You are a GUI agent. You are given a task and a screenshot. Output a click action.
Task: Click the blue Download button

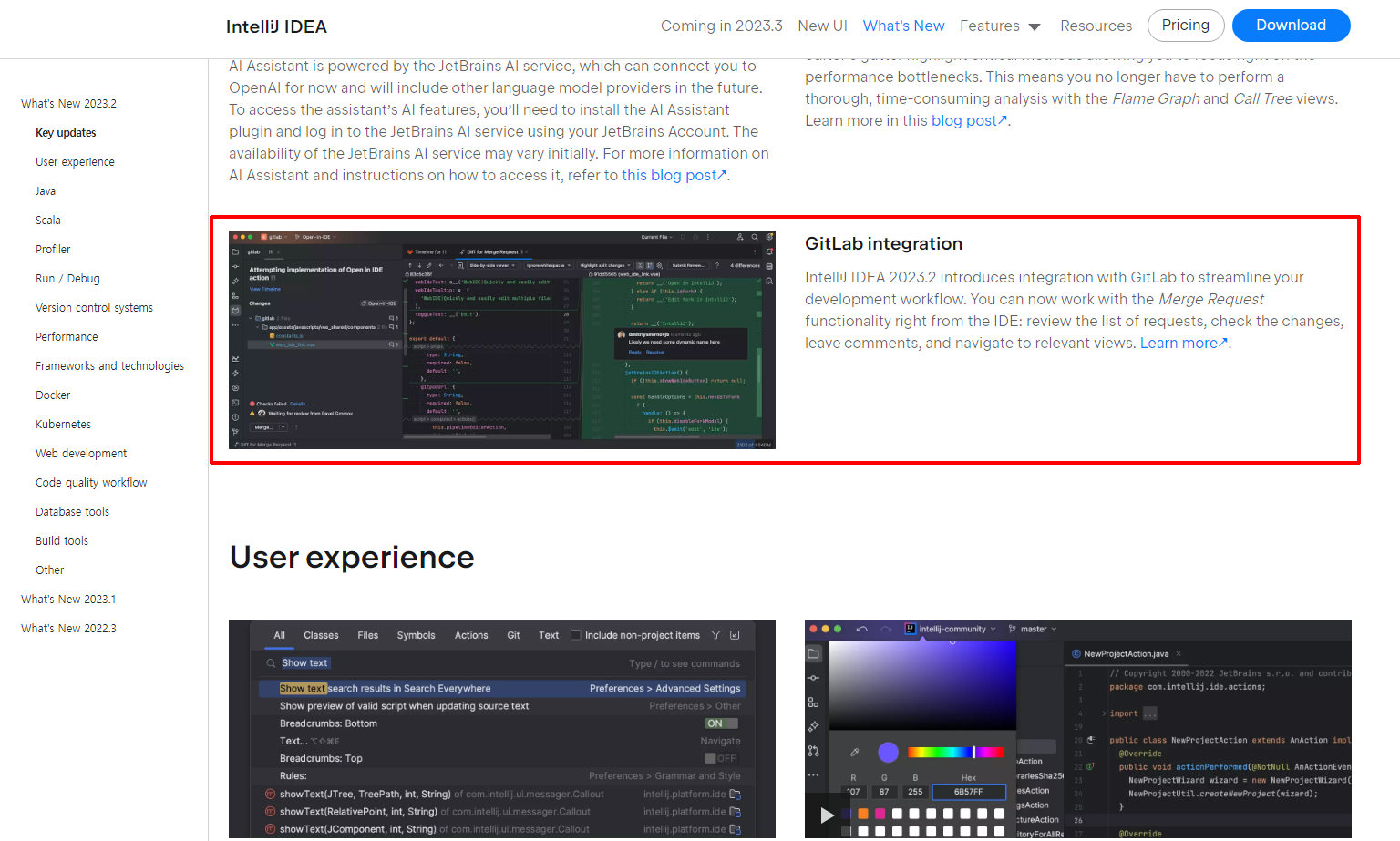point(1291,26)
